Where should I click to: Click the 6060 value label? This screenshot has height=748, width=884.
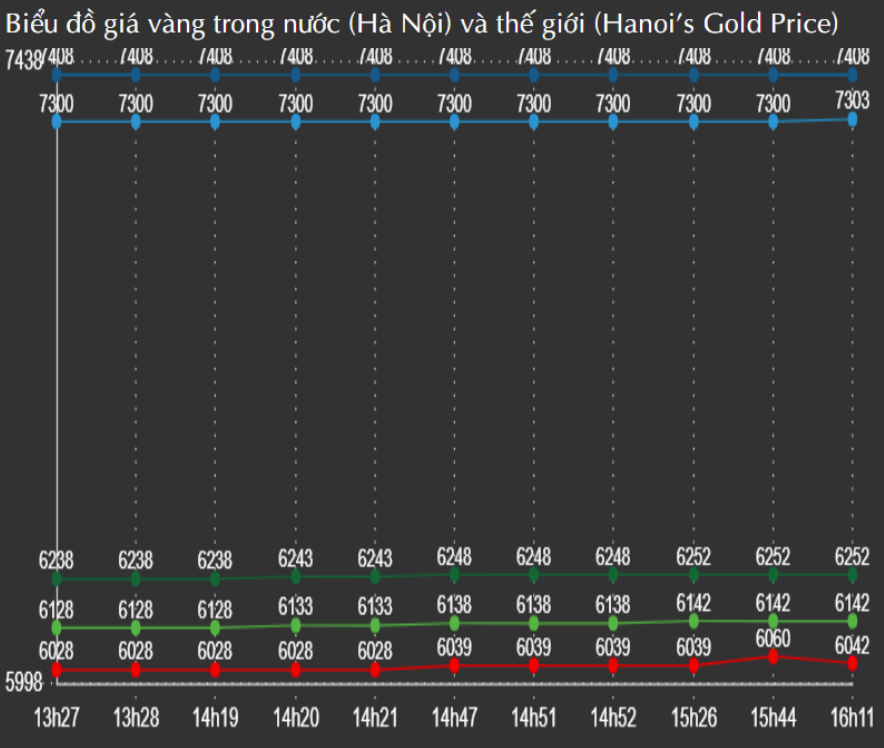click(773, 638)
